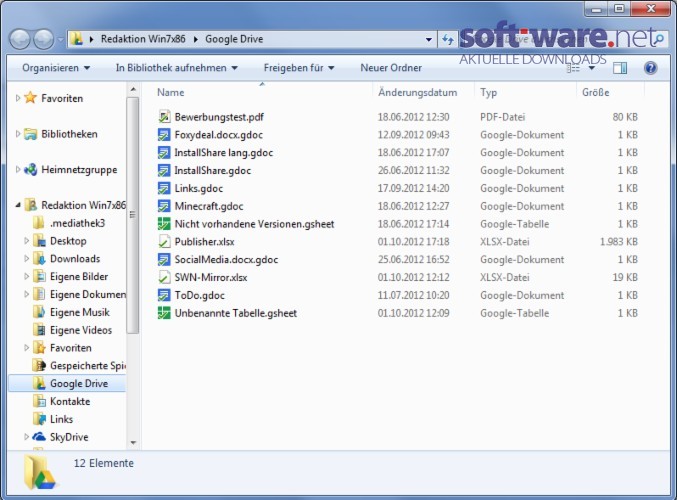Open the help question mark icon
677x500 pixels.
650,68
